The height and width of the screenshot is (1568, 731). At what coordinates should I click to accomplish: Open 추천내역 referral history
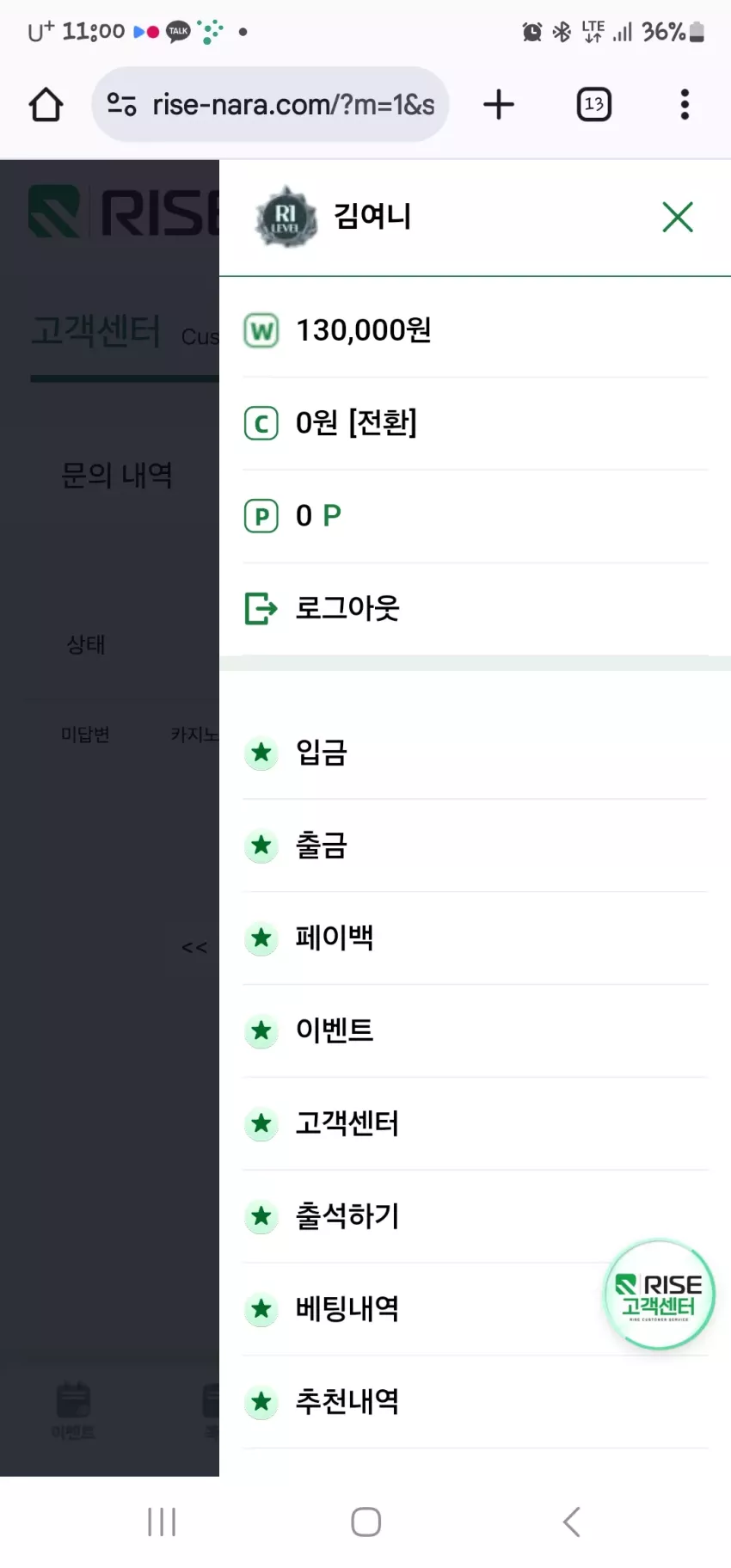tap(475, 1403)
